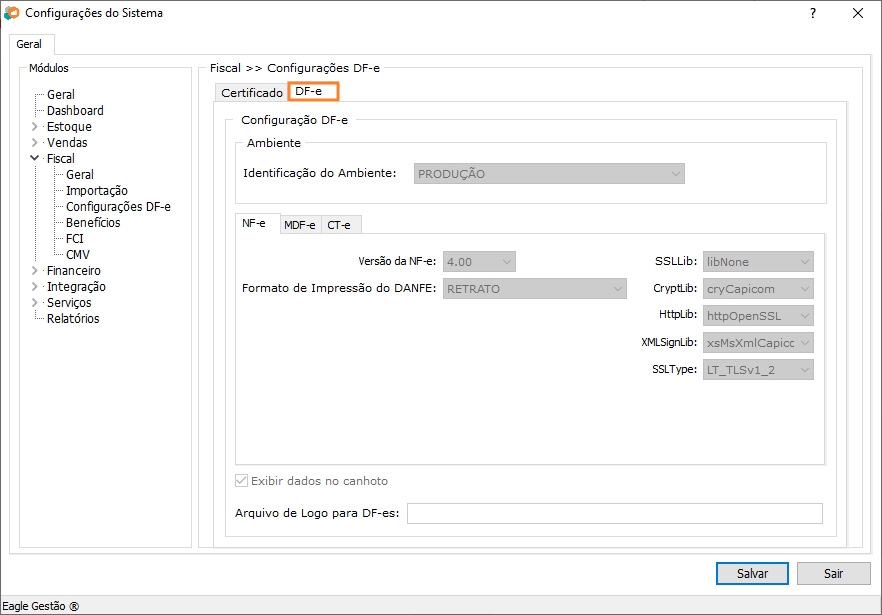Click the help question mark button
This screenshot has height=615, width=882.
(x=813, y=13)
